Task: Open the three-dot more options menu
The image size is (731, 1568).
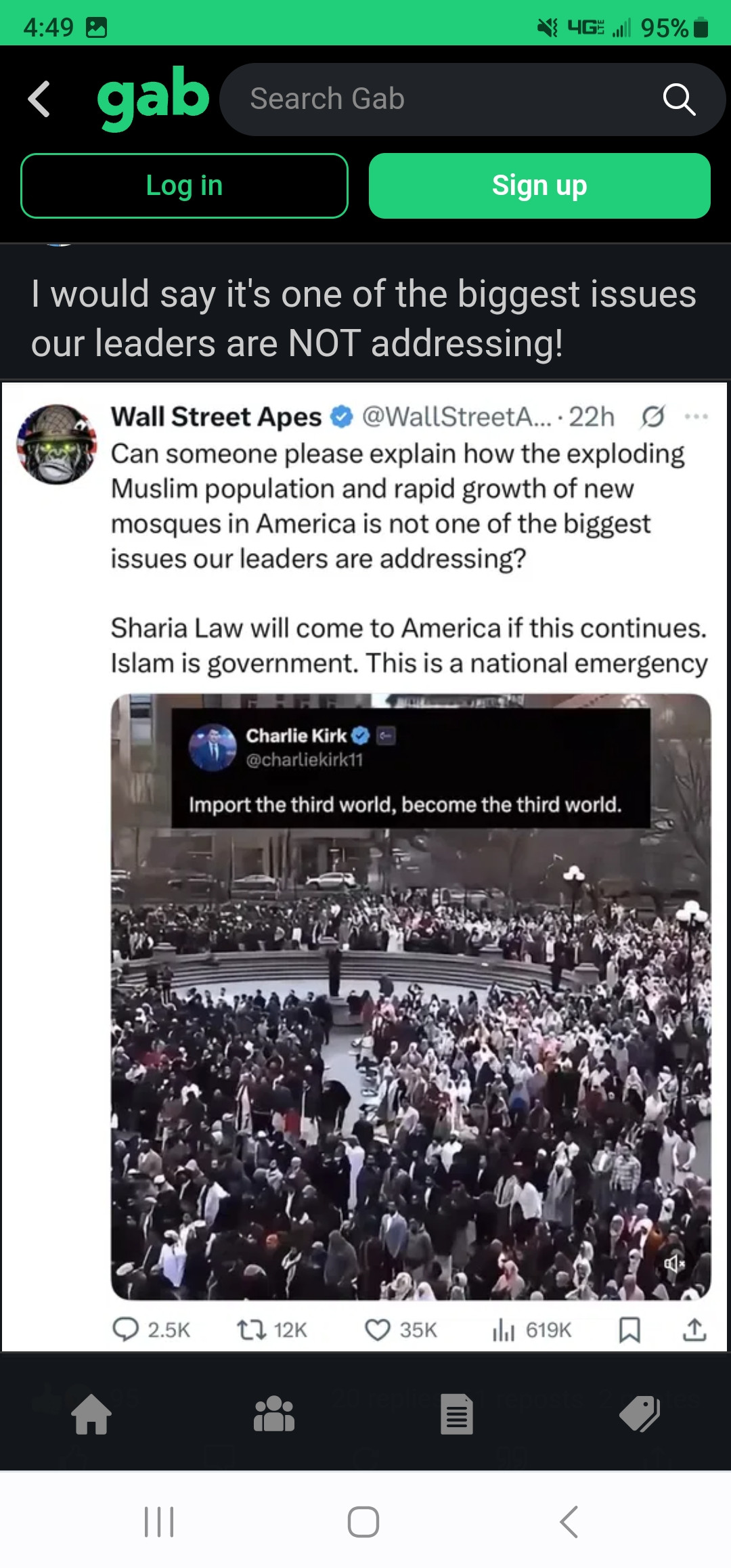Action: tap(696, 416)
